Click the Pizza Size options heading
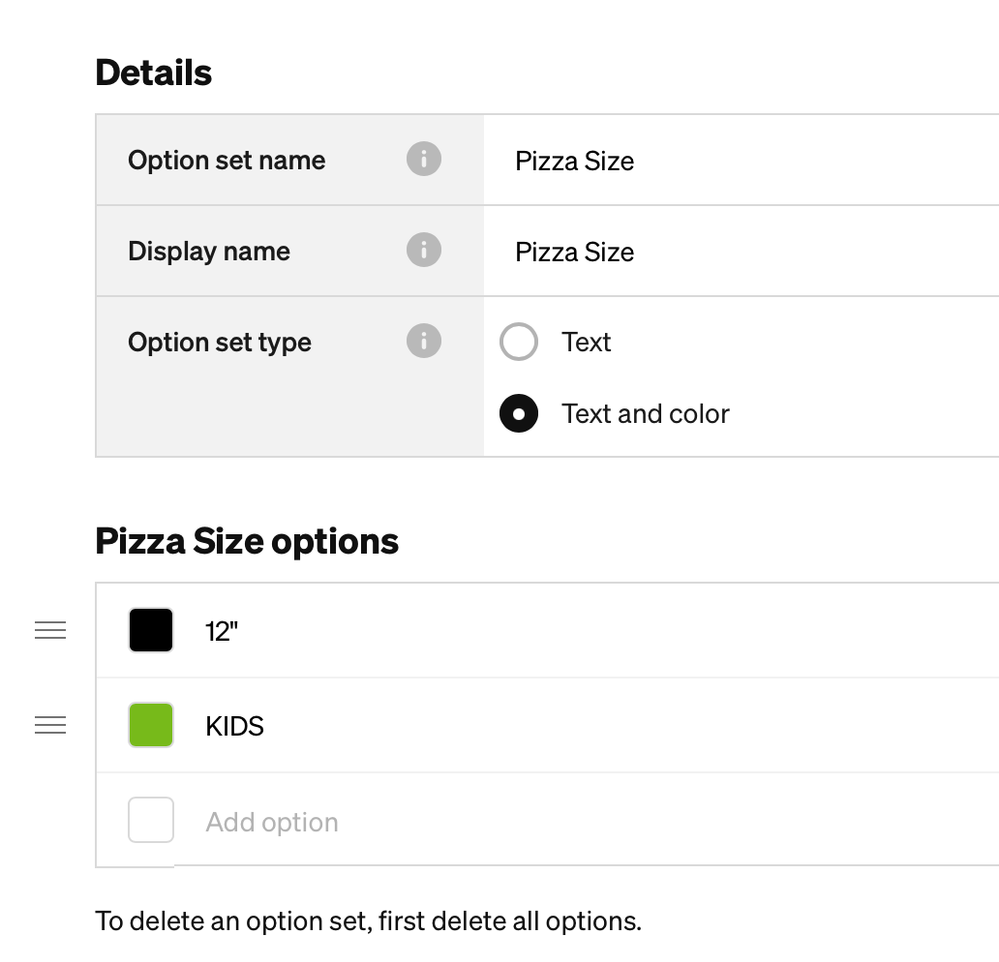 (x=247, y=542)
